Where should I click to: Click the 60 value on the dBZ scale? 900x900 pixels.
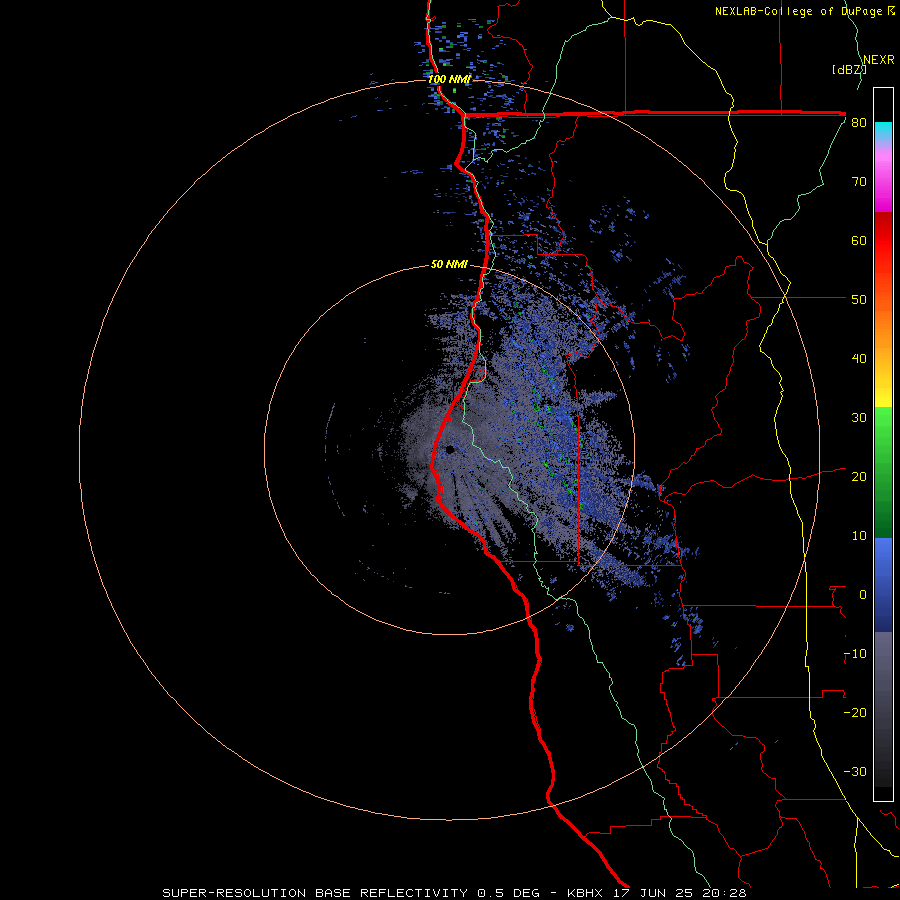[x=859, y=240]
